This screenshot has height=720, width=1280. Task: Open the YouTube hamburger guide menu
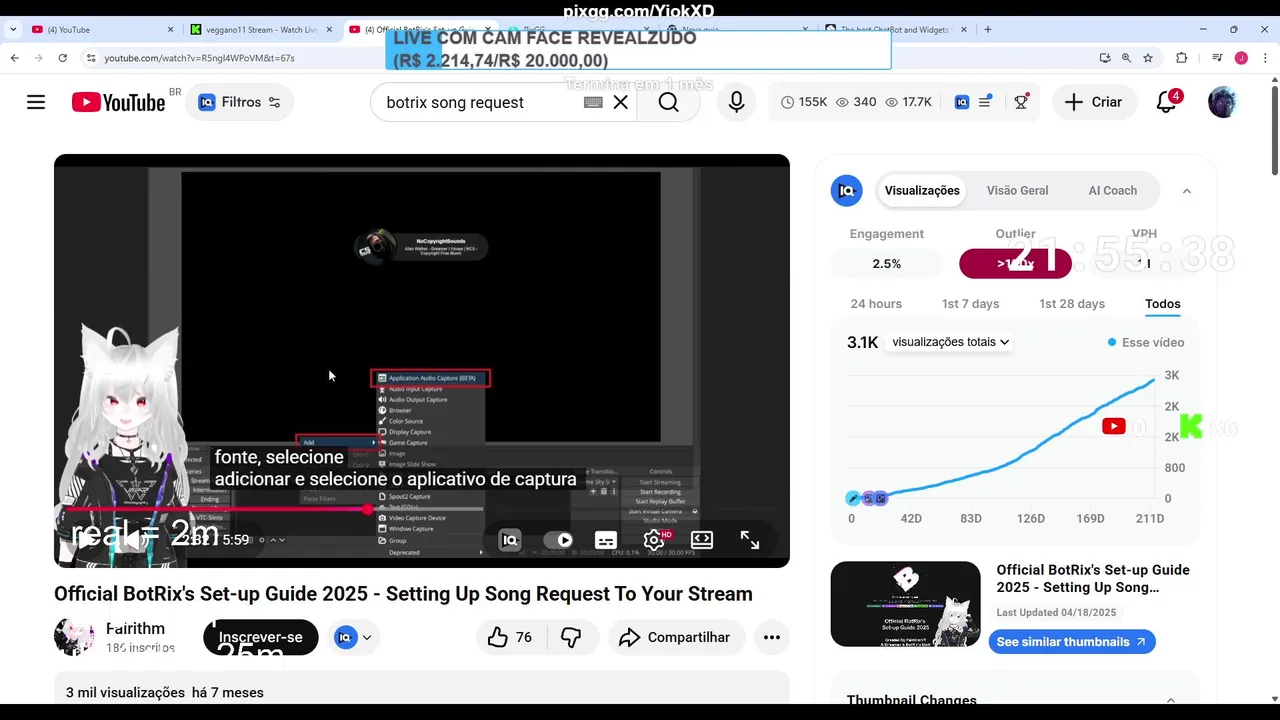tap(36, 102)
